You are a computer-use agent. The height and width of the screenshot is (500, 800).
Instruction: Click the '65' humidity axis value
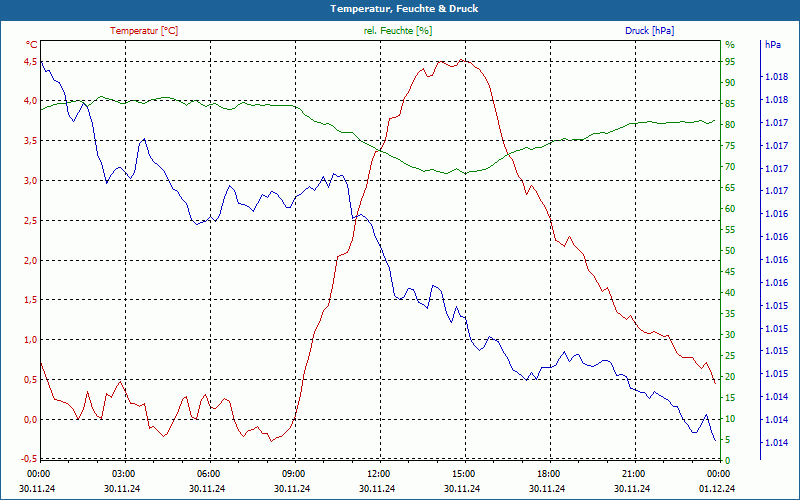tap(730, 188)
